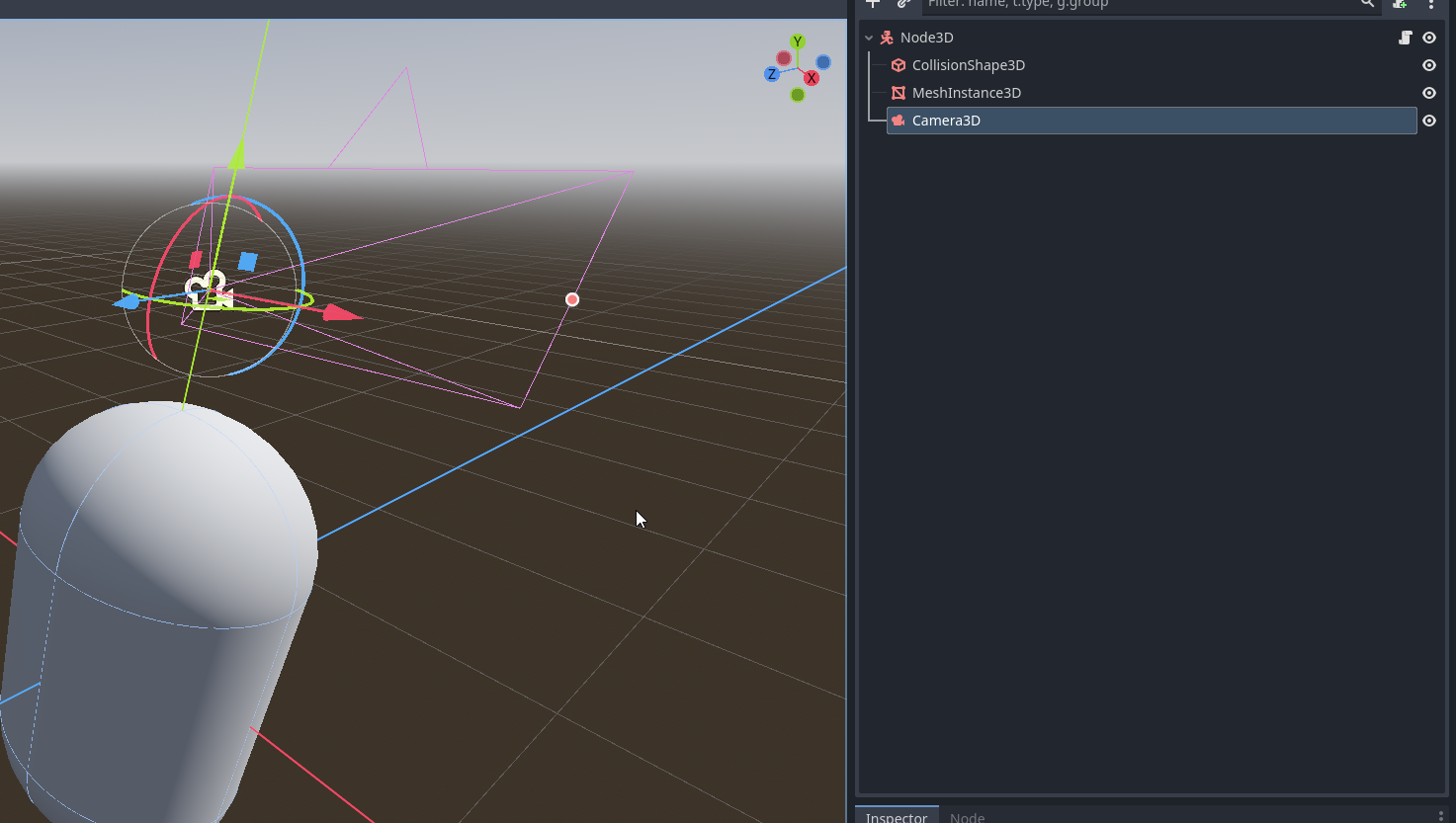
Task: Hide the MeshInstance3D node
Action: click(1429, 93)
